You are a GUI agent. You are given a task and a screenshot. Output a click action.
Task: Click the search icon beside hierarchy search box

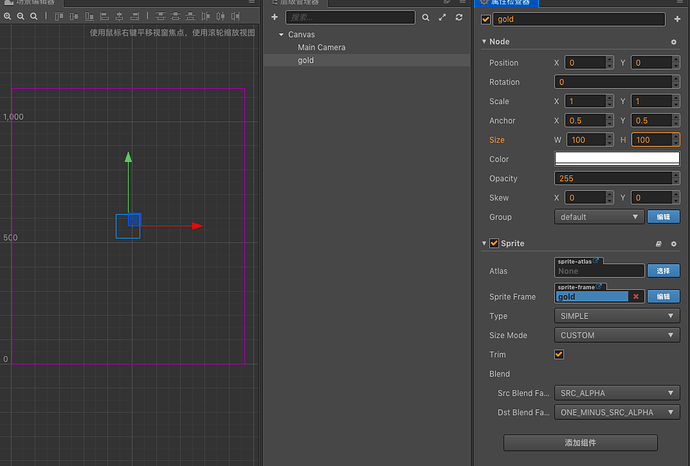tap(425, 18)
